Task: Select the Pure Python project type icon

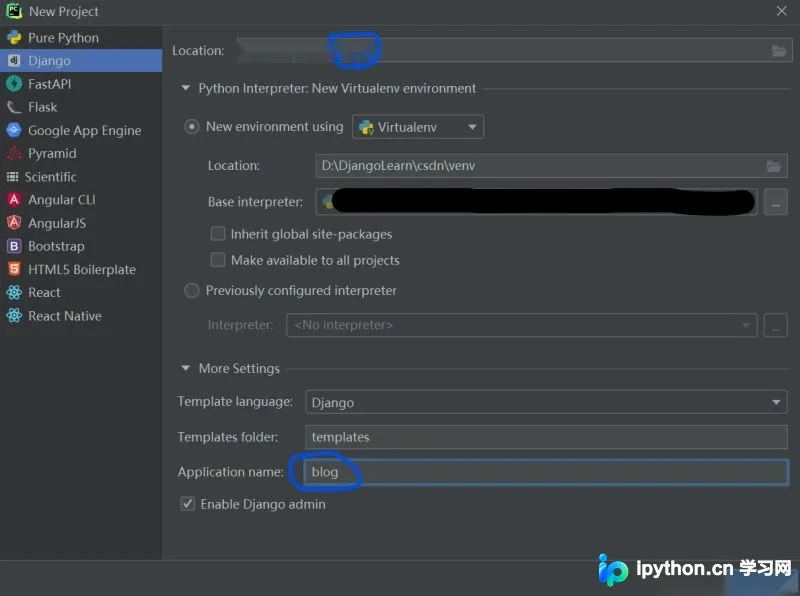Action: [14, 38]
